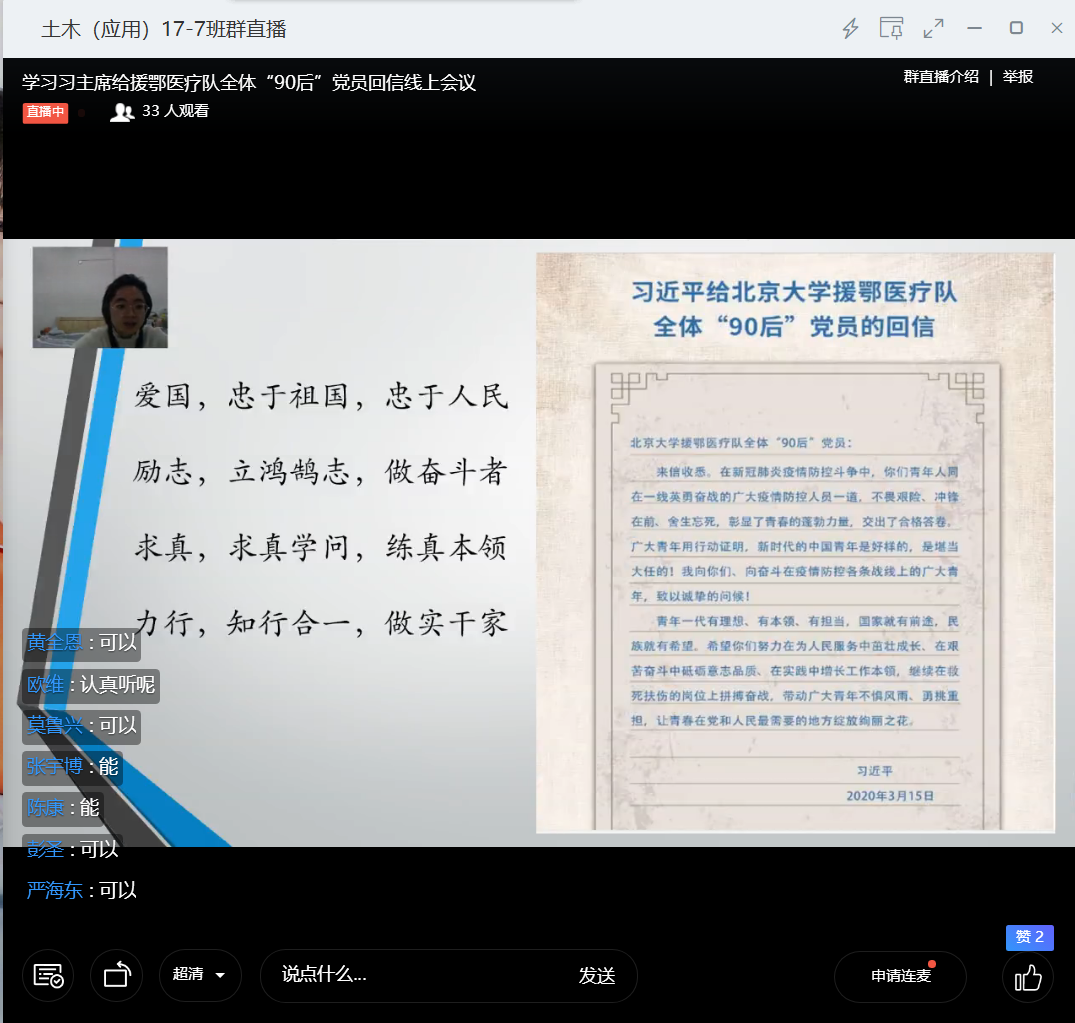
Task: Click the rotate screen icon
Action: (x=116, y=976)
